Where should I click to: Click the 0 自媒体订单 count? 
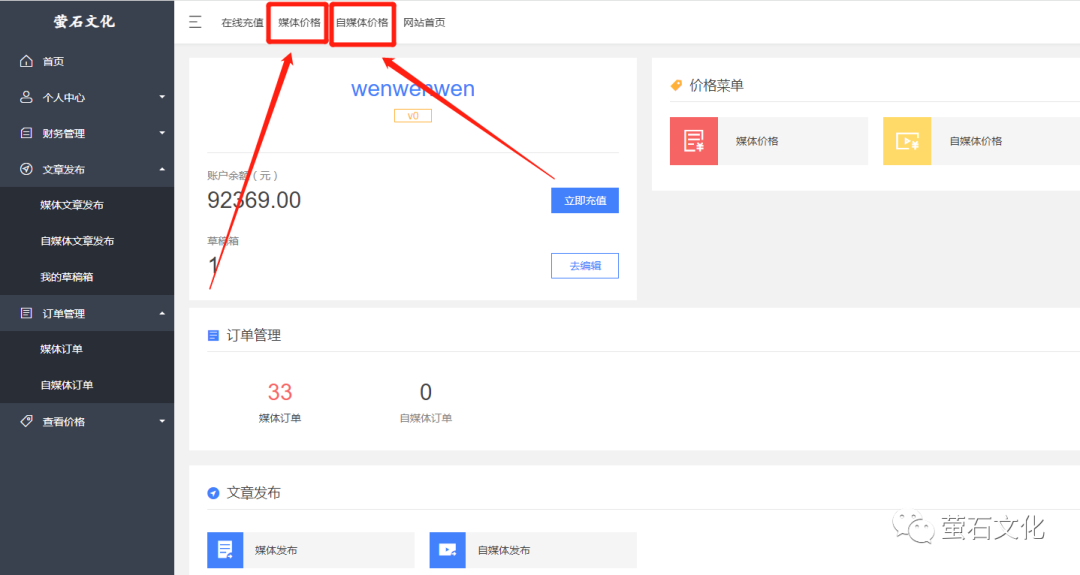(x=426, y=392)
